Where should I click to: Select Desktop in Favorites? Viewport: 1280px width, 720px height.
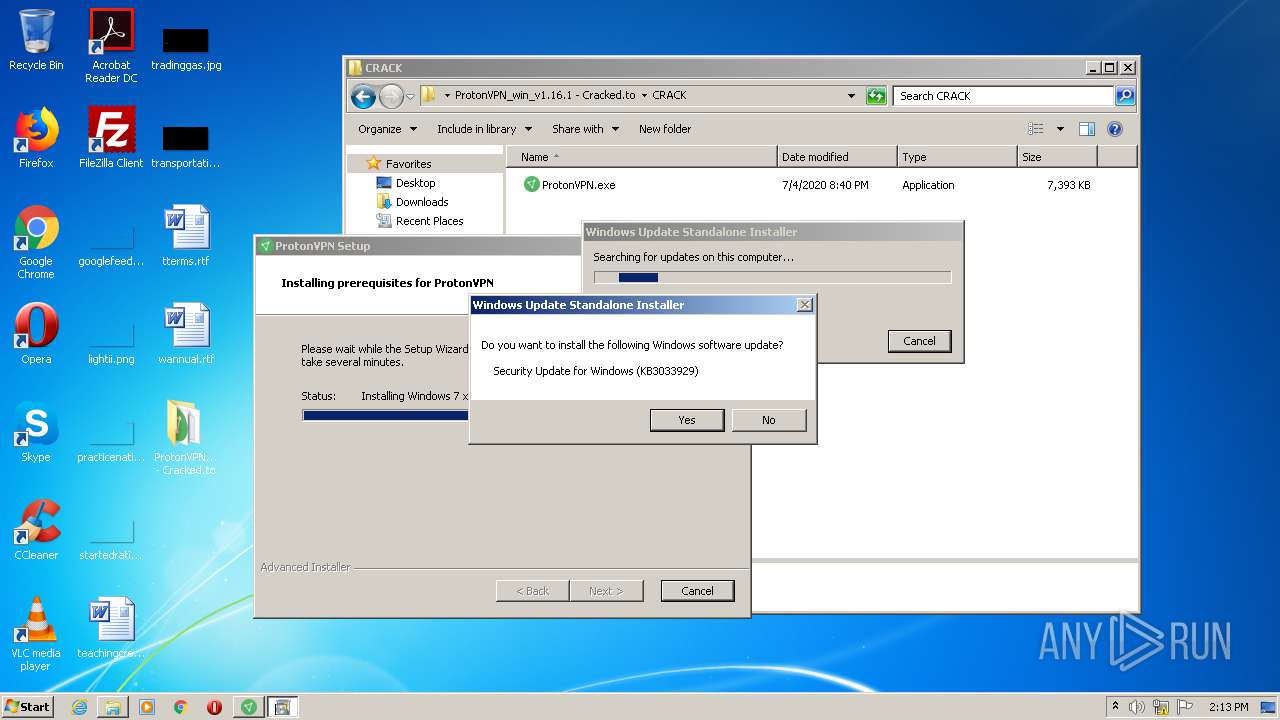tap(415, 183)
